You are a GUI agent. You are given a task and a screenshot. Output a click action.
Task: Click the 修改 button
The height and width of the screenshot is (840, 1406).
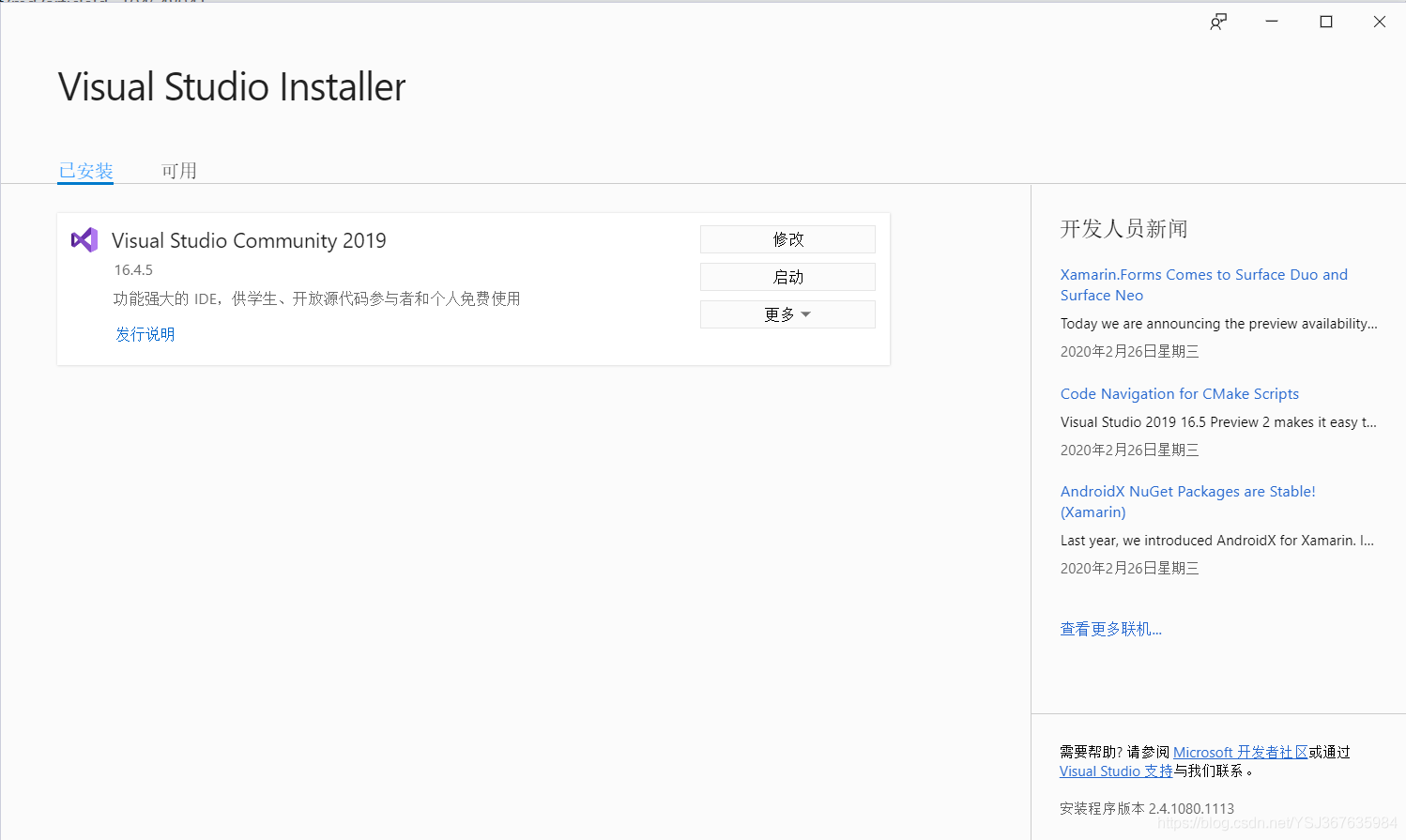point(787,239)
